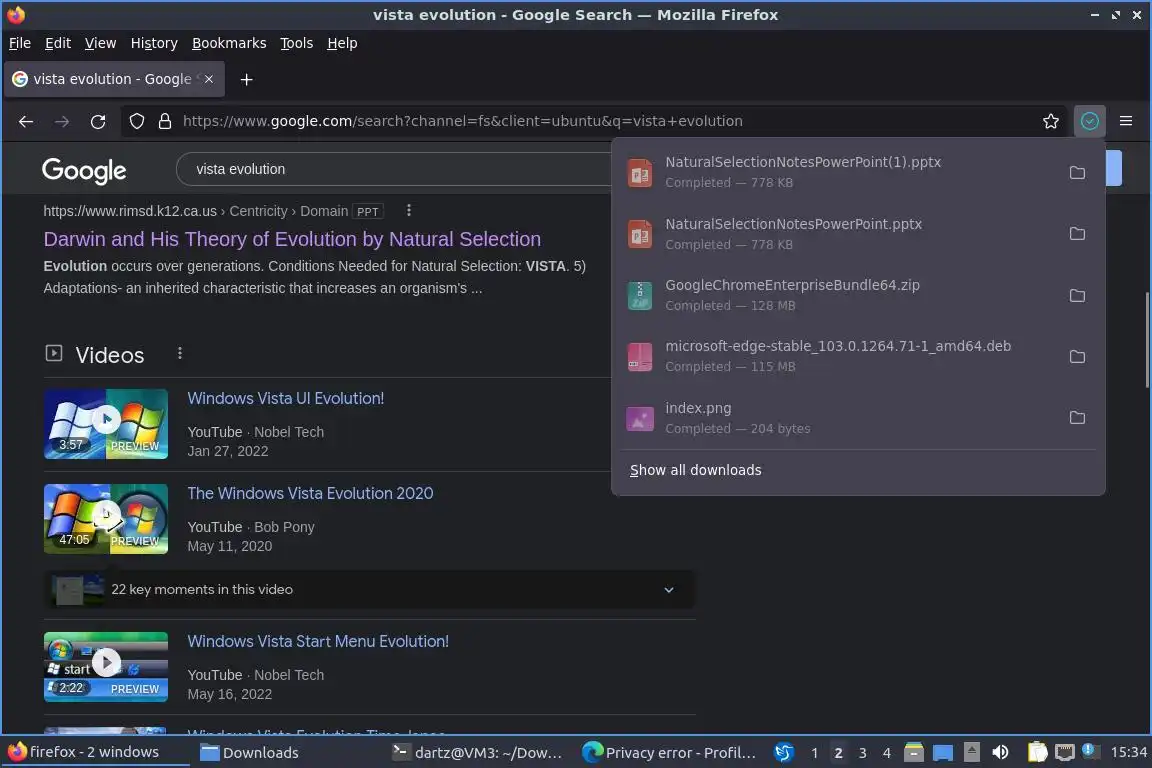Click the 15:34 clock in the taskbar

click(1128, 752)
